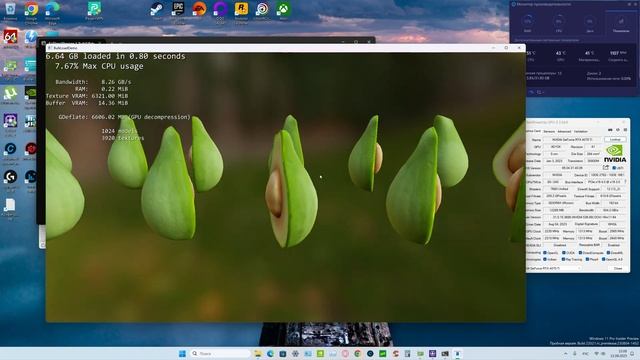Click the taskbar Search box
This screenshot has height=360, width=640.
click(x=221, y=353)
